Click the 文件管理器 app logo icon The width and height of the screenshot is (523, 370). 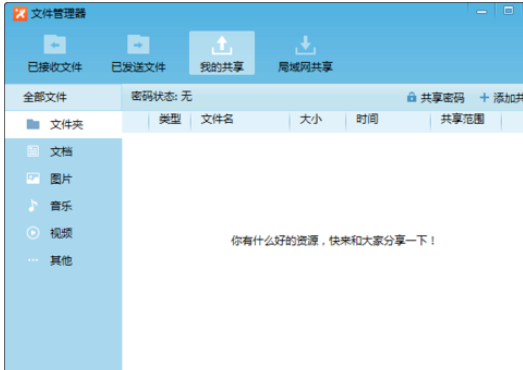point(20,14)
